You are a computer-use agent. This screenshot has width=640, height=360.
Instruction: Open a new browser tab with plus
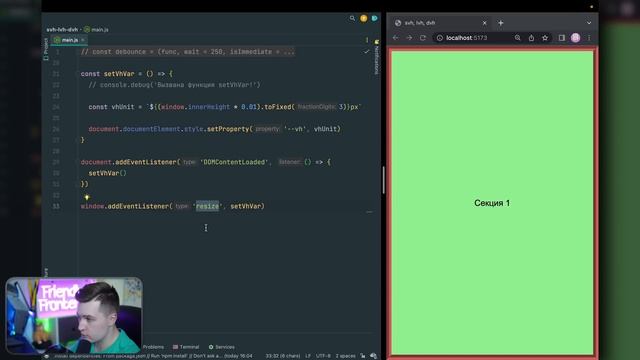[500, 23]
